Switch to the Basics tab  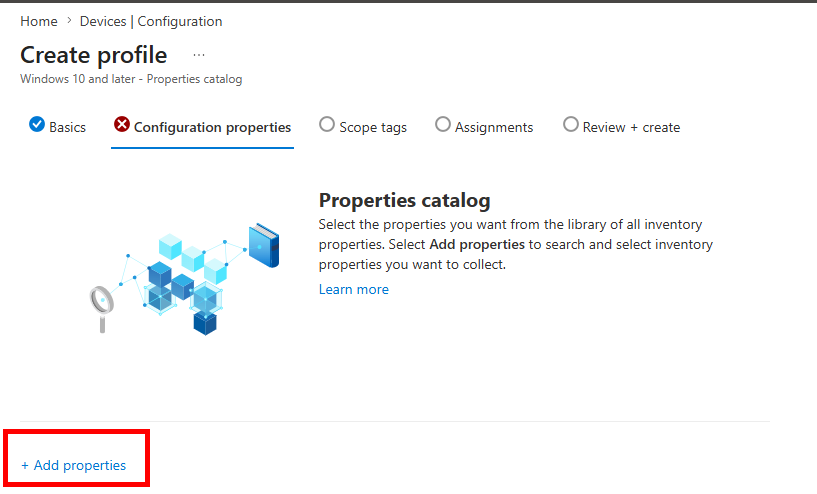[67, 127]
